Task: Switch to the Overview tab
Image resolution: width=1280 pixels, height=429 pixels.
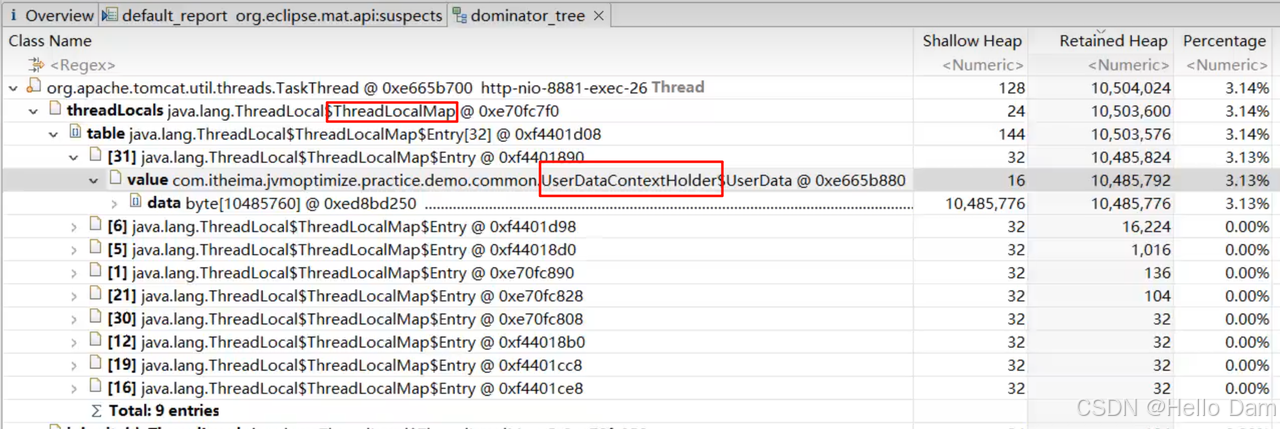Action: pyautogui.click(x=49, y=16)
